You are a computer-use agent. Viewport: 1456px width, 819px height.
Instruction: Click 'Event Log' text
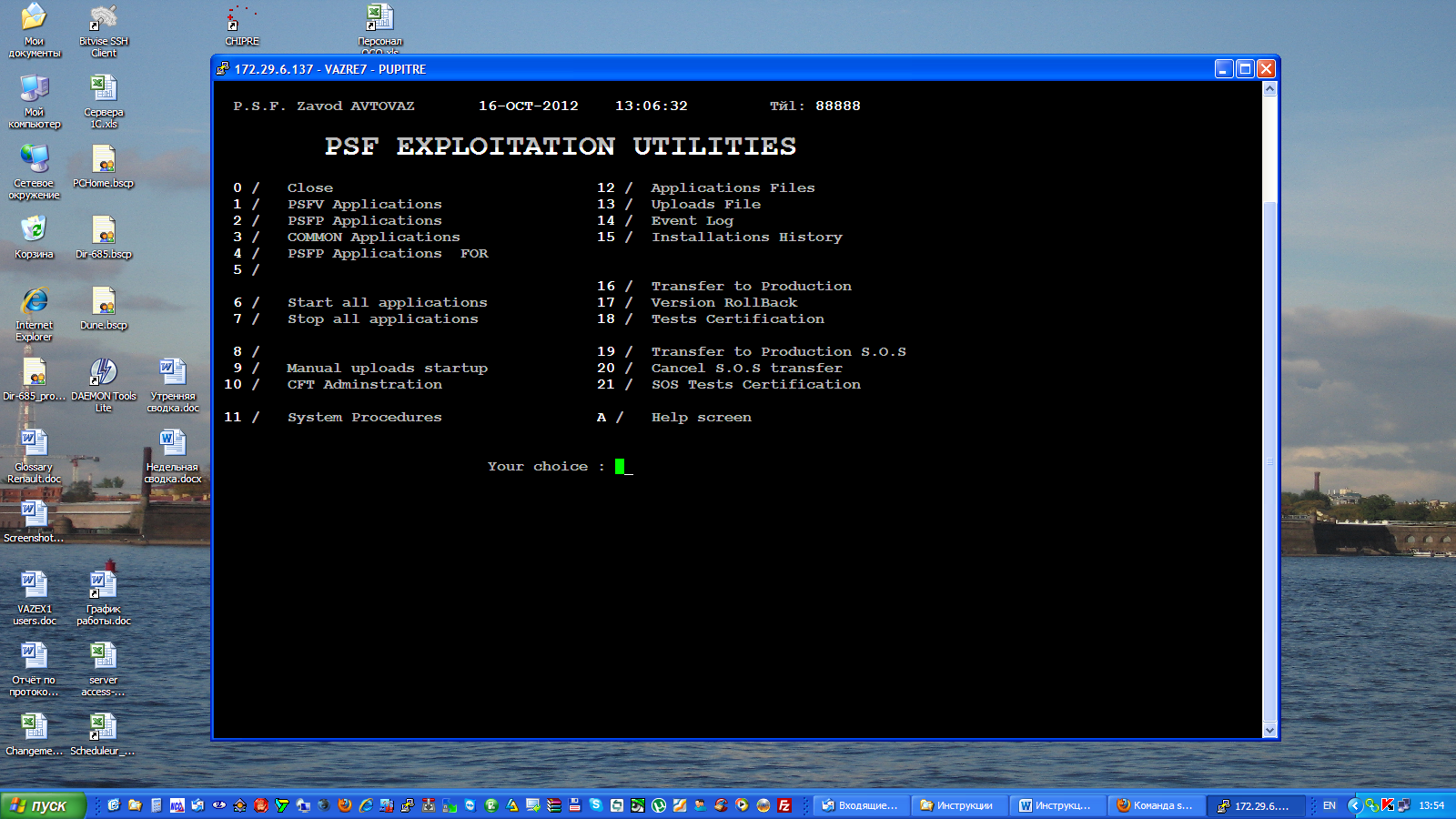[692, 220]
